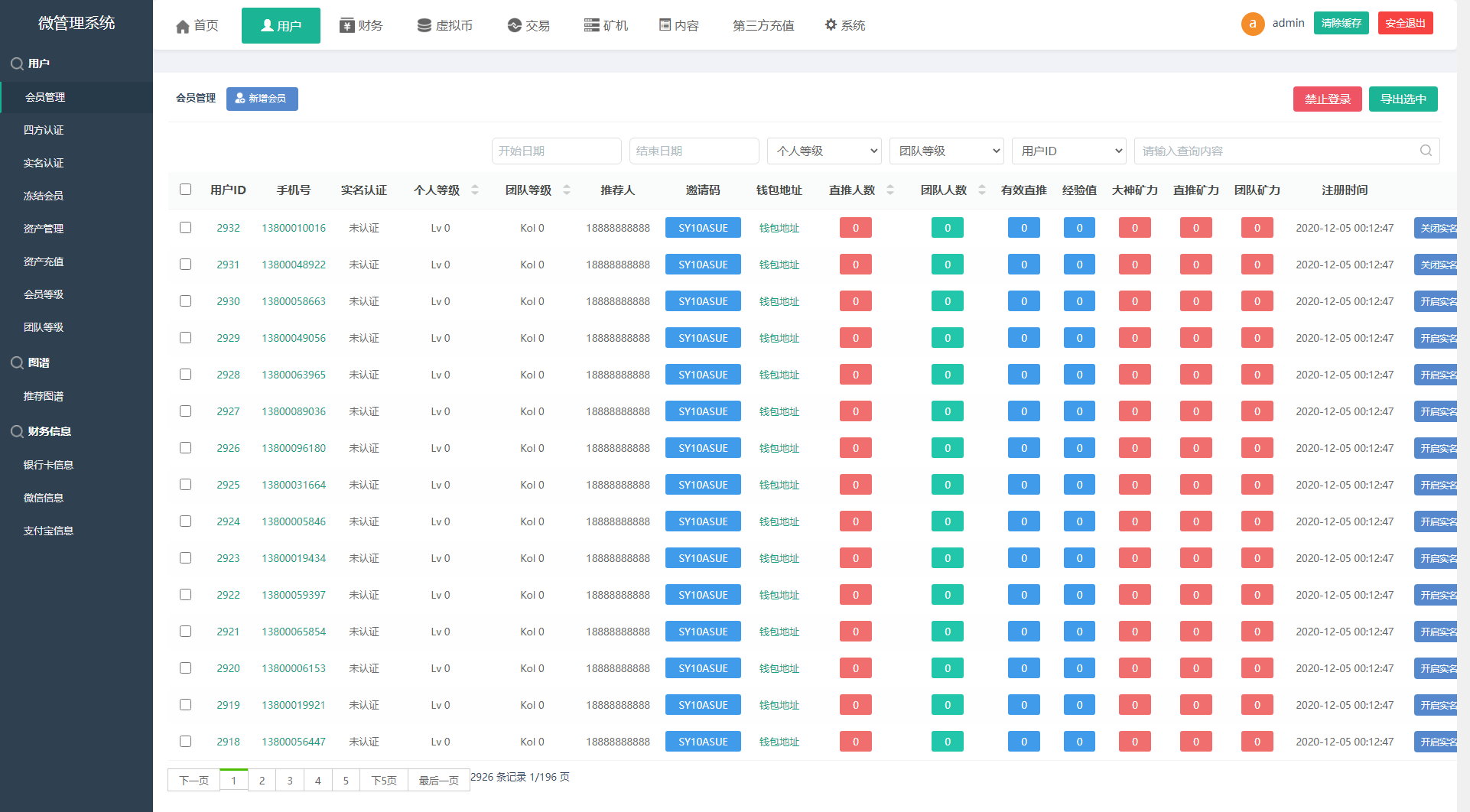Click 开启实名 for user 2930

point(1436,301)
